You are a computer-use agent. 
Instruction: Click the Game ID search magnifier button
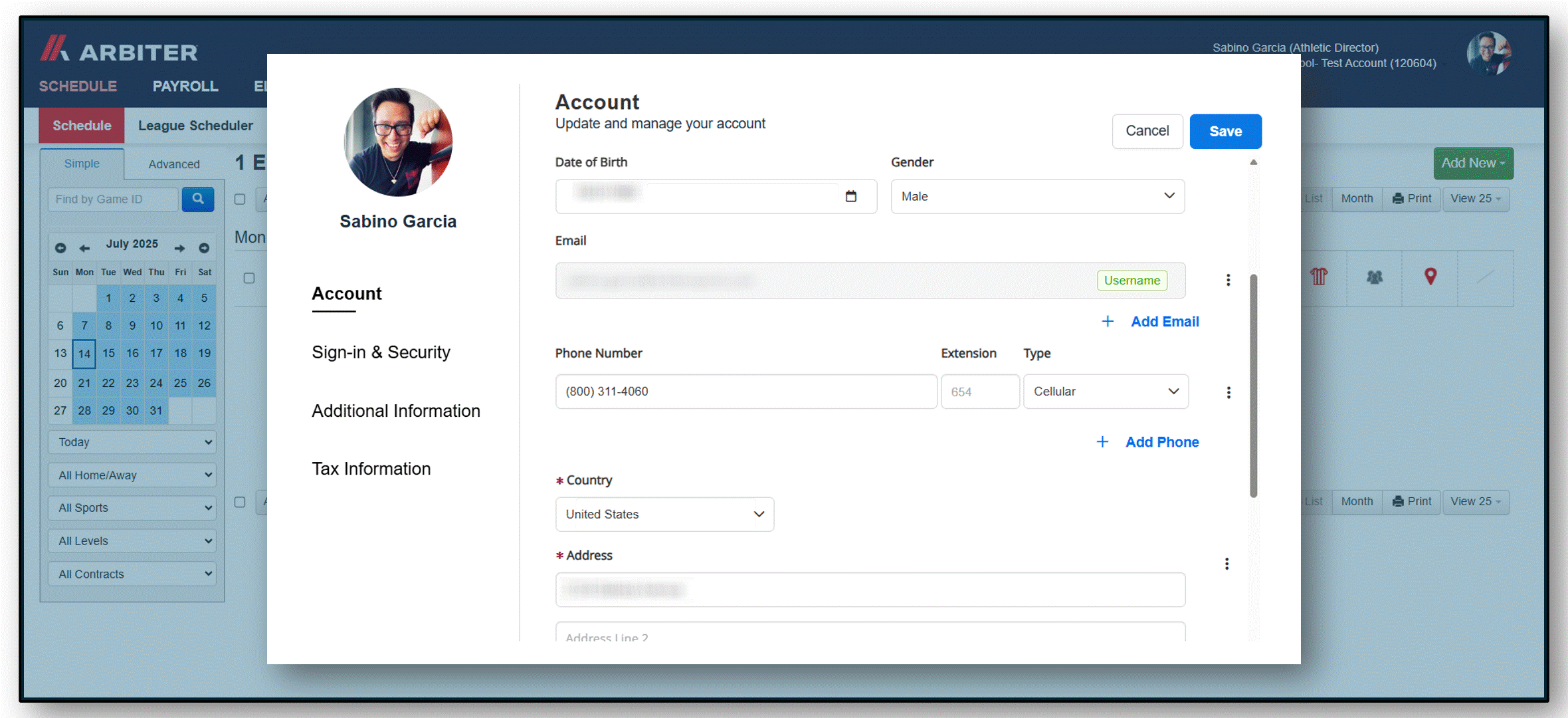coord(198,199)
